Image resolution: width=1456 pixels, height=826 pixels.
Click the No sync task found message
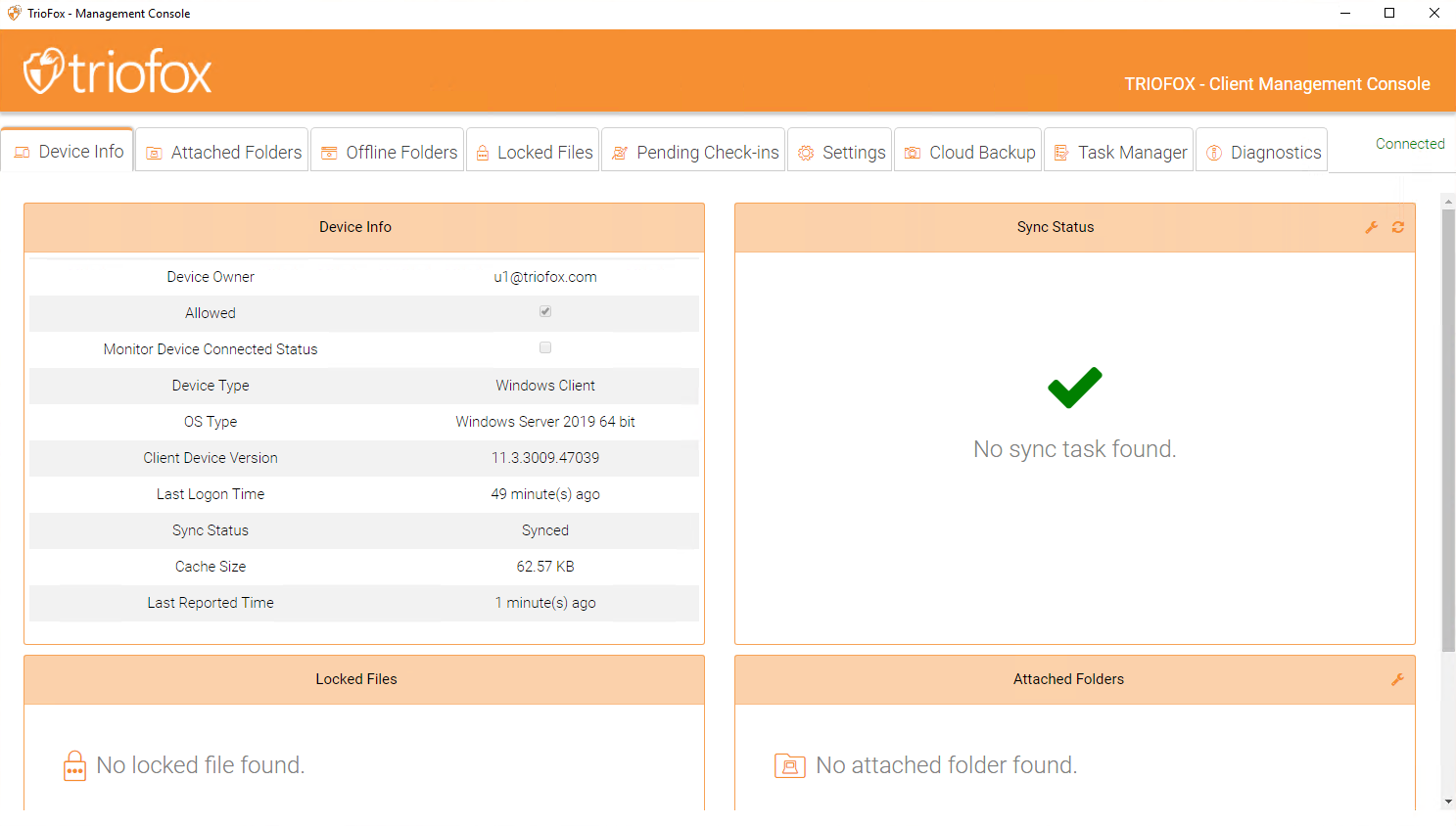1075,449
